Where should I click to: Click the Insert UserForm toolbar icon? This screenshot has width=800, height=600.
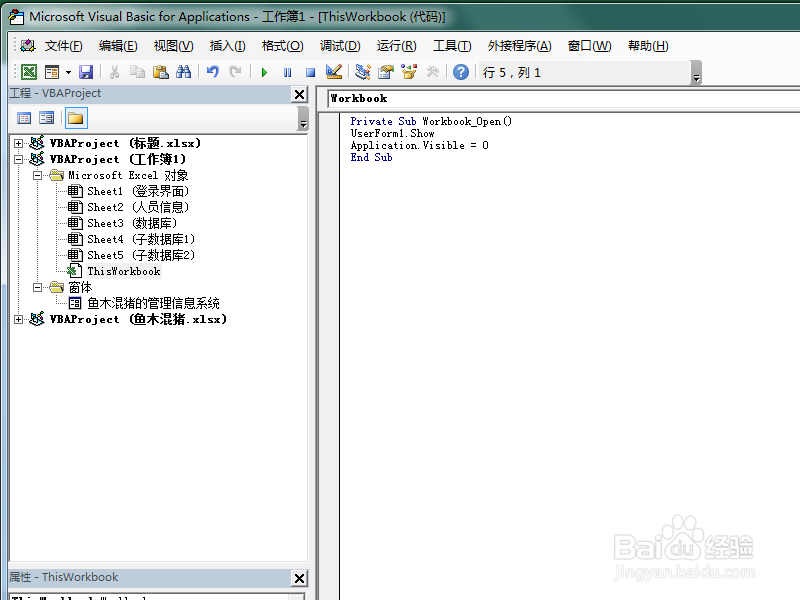[x=52, y=72]
